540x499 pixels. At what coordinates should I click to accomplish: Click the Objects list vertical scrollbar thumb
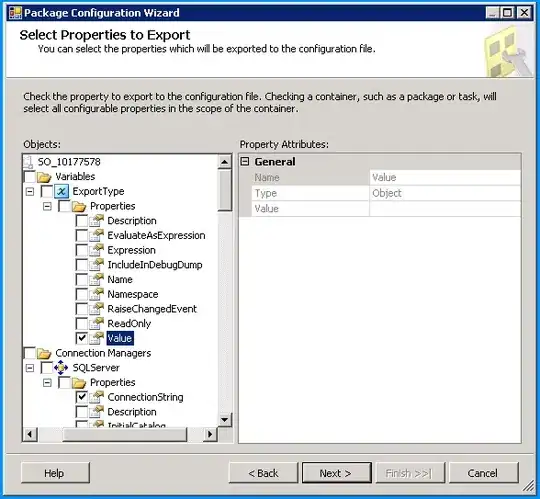pos(225,190)
